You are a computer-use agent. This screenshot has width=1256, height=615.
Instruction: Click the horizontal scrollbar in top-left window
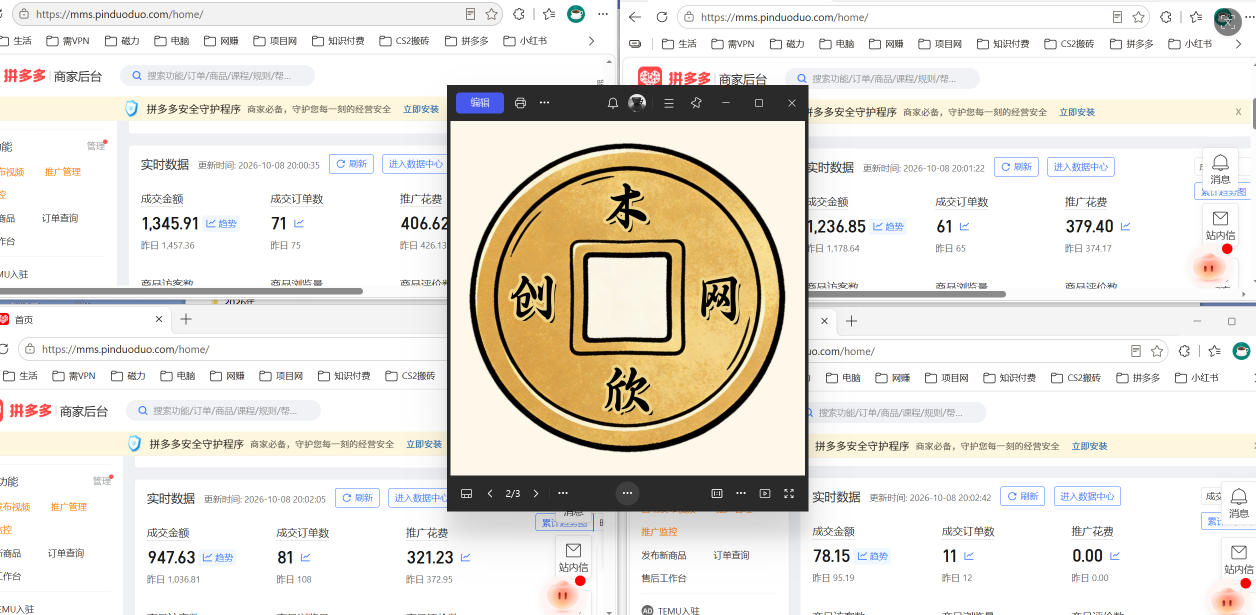[181, 291]
